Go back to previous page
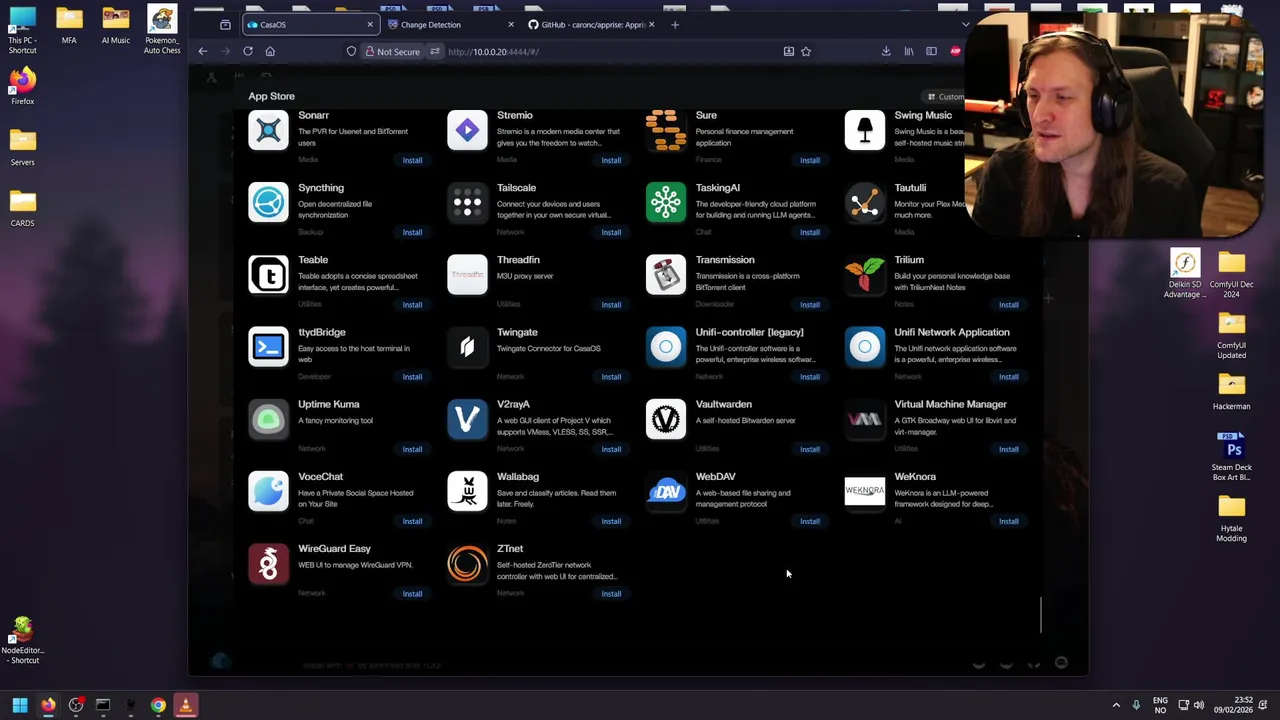This screenshot has height=720, width=1280. click(x=203, y=51)
